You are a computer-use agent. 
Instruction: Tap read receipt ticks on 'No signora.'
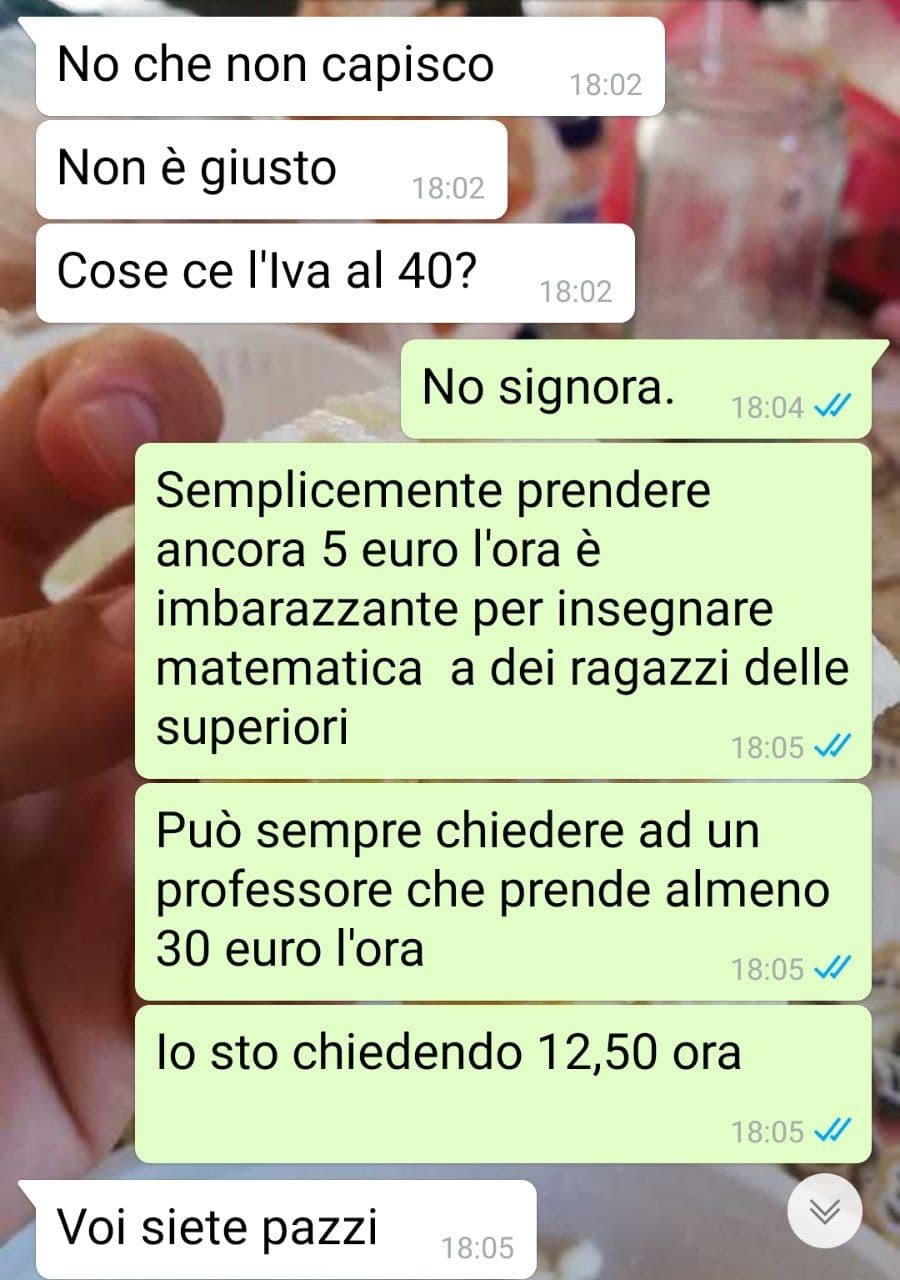(x=832, y=406)
